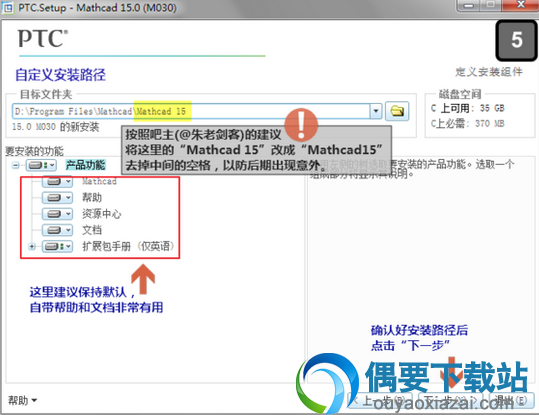Open the 产品功能 install-option dropdown
Screen dimensions: 539x415
[41, 165]
